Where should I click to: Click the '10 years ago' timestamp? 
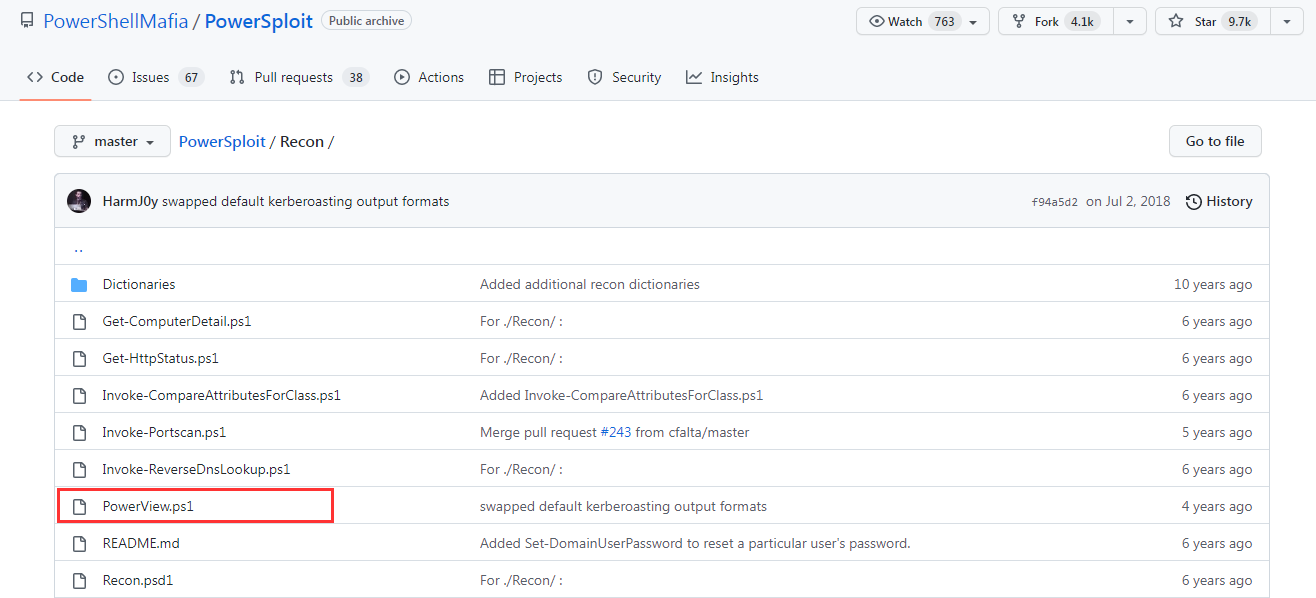pyautogui.click(x=1213, y=284)
